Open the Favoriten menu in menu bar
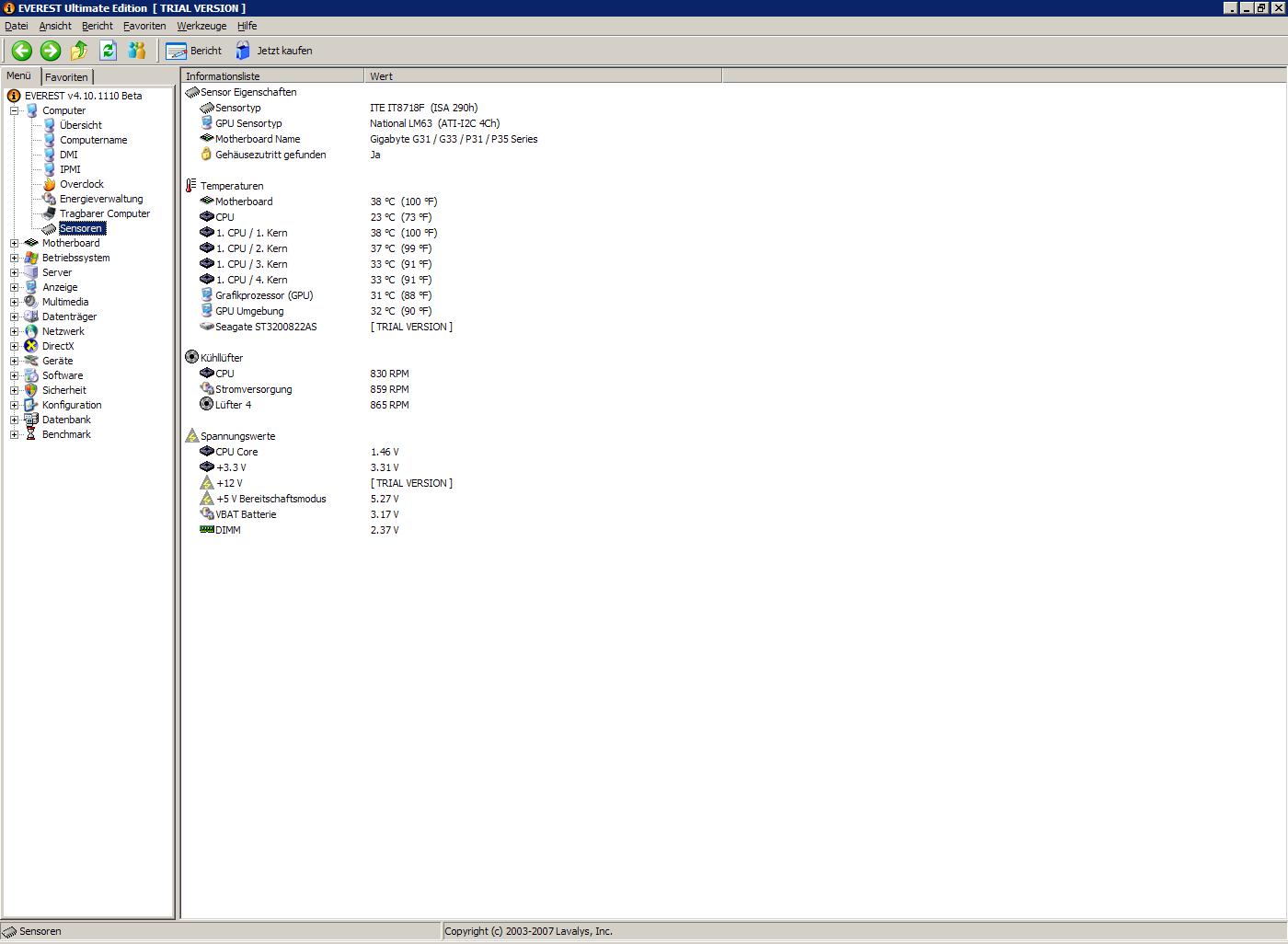Image resolution: width=1288 pixels, height=944 pixels. 144,26
